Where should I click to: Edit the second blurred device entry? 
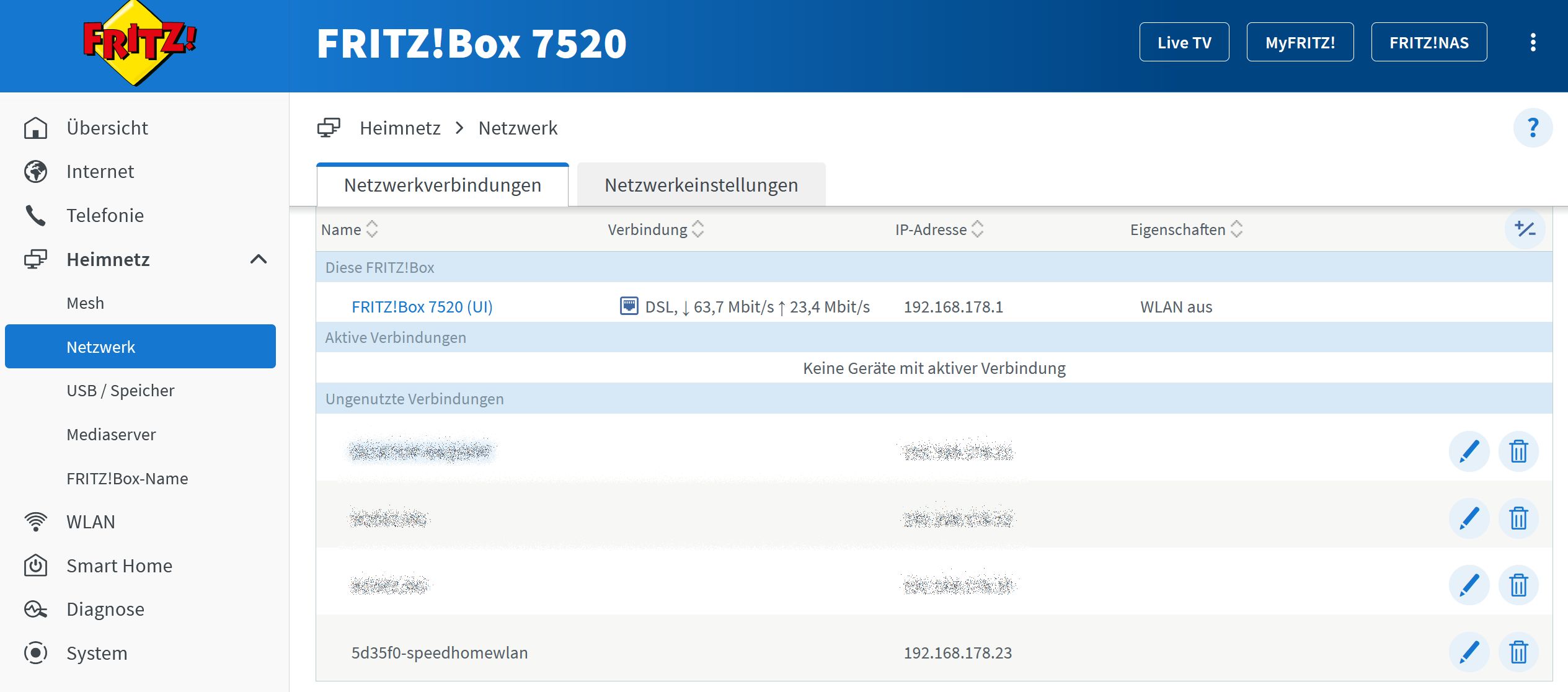tap(1469, 518)
